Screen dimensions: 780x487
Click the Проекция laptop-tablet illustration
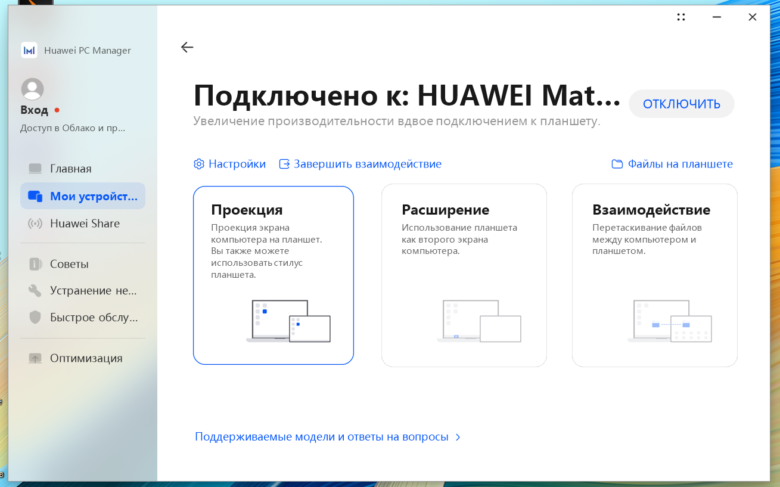tap(289, 321)
